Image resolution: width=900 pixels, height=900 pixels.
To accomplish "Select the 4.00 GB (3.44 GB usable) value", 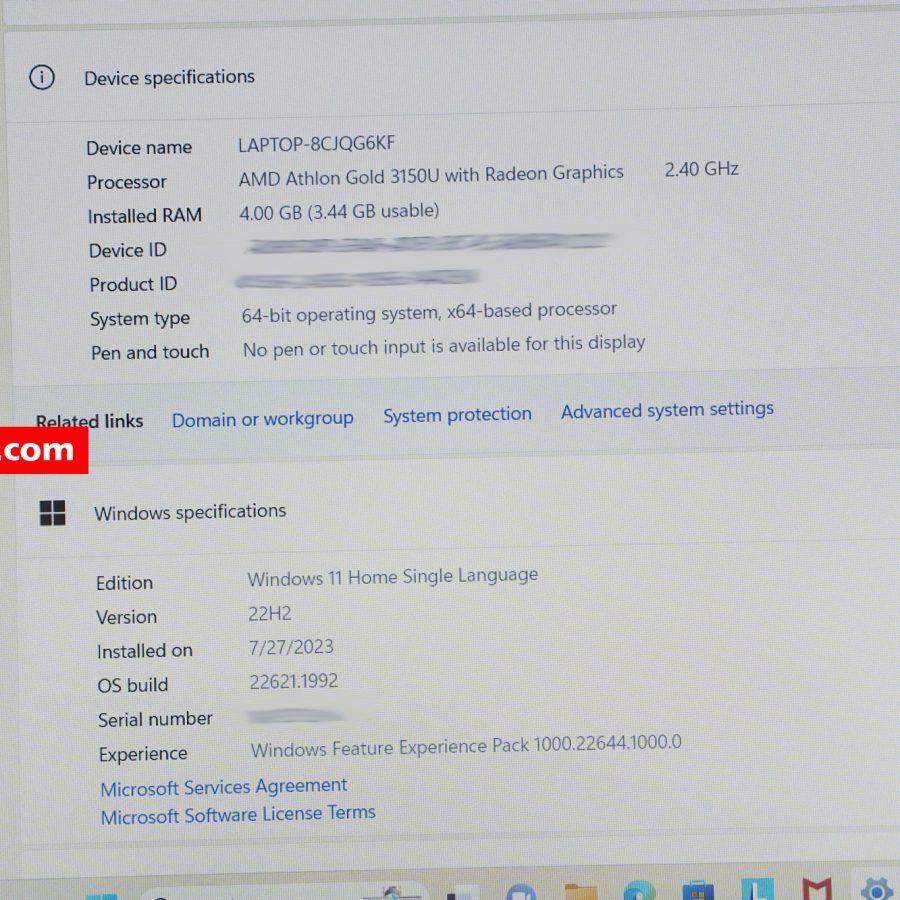I will (x=339, y=212).
